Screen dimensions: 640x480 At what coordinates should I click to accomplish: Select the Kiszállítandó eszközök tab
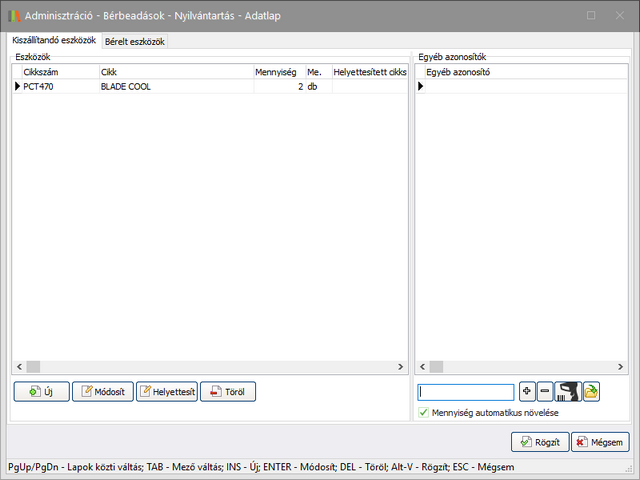coord(53,40)
